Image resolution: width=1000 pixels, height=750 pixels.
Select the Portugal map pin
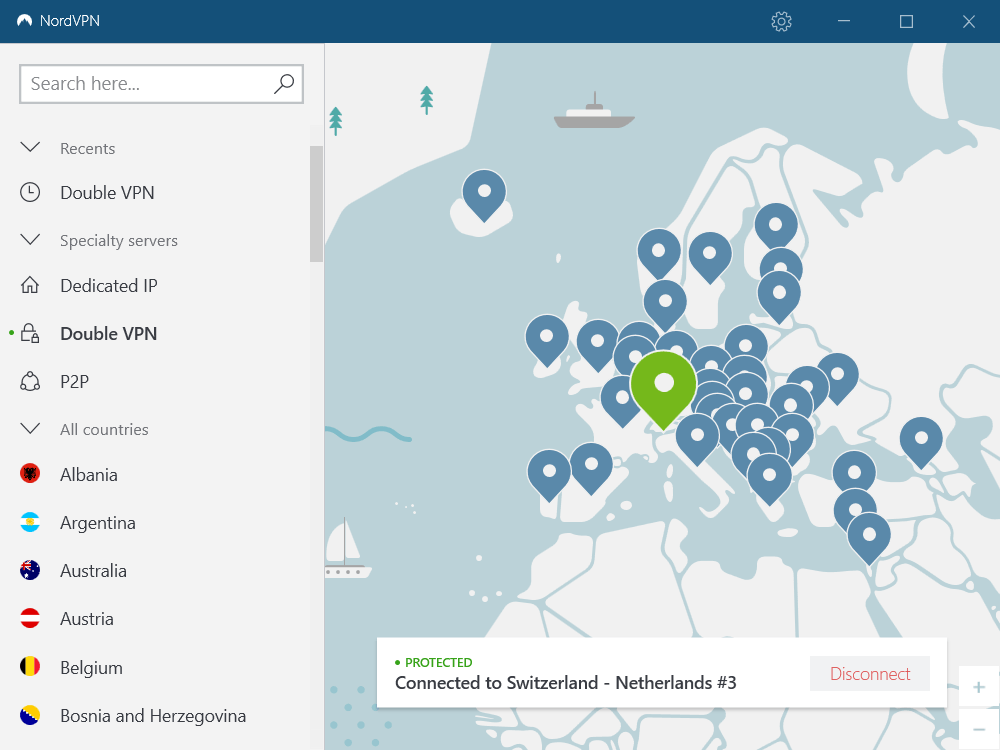549,474
